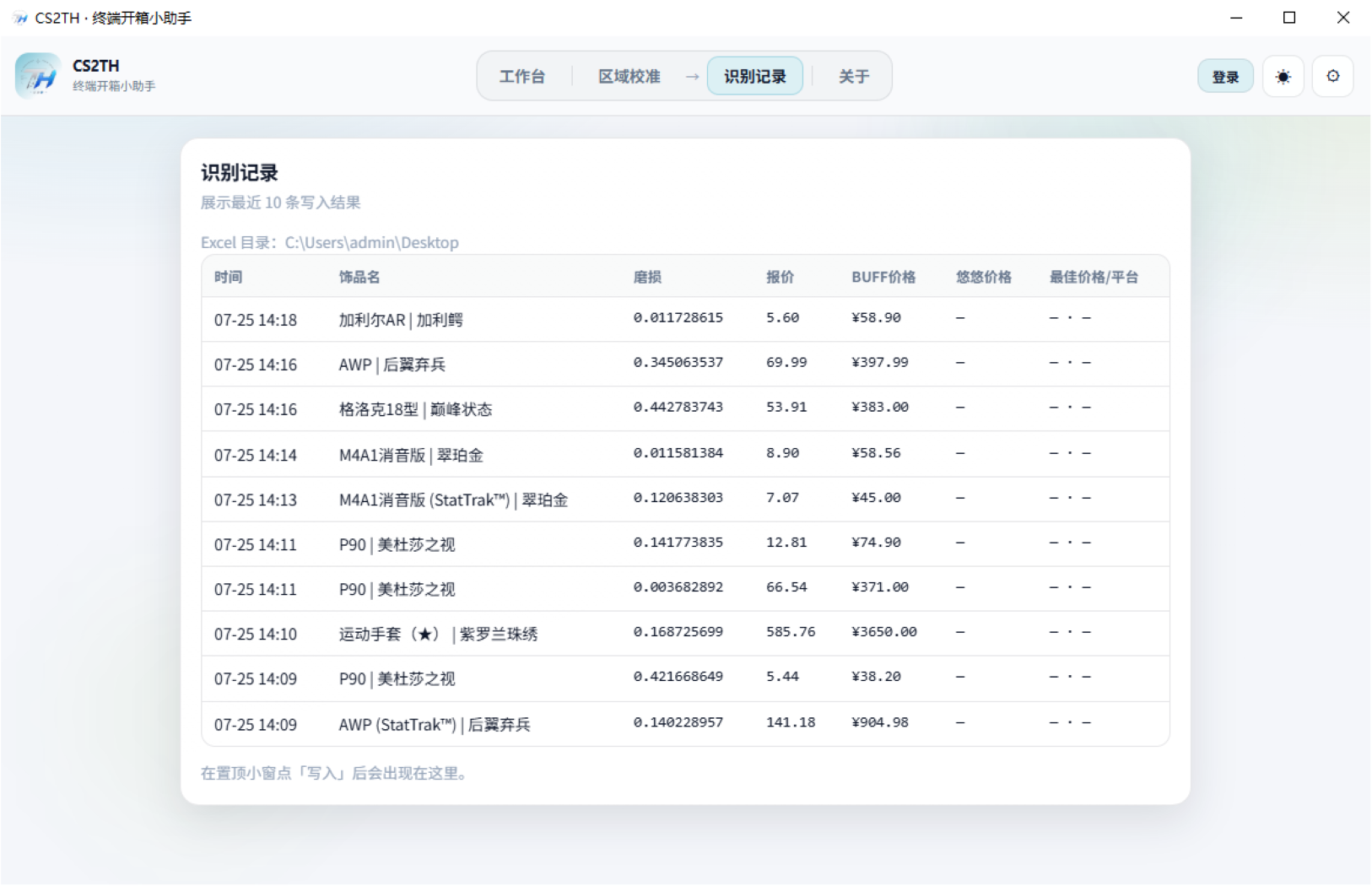Select the 识别记录 tab
The image size is (1372, 886).
pyautogui.click(x=754, y=77)
